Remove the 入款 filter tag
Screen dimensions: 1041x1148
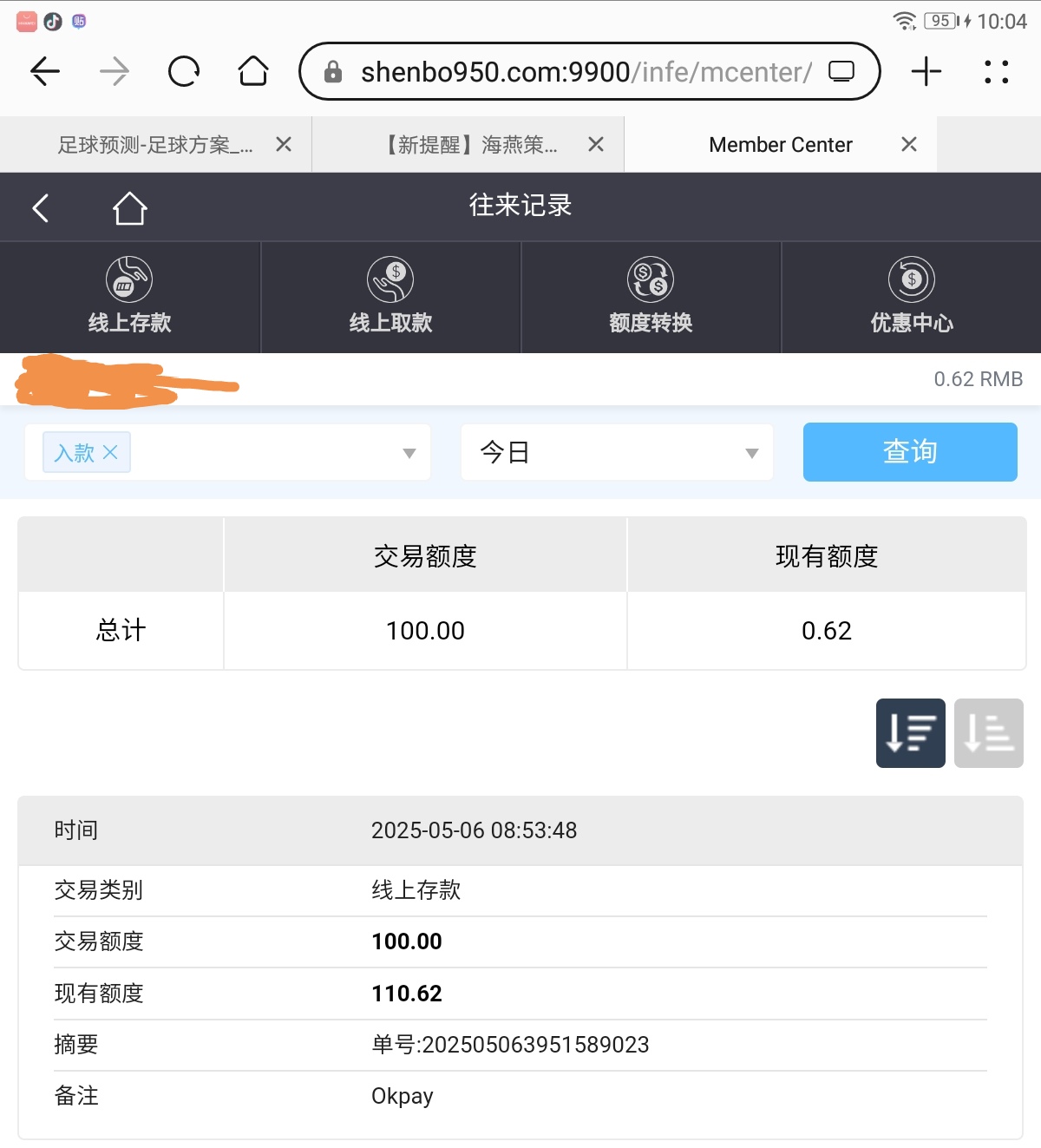110,452
